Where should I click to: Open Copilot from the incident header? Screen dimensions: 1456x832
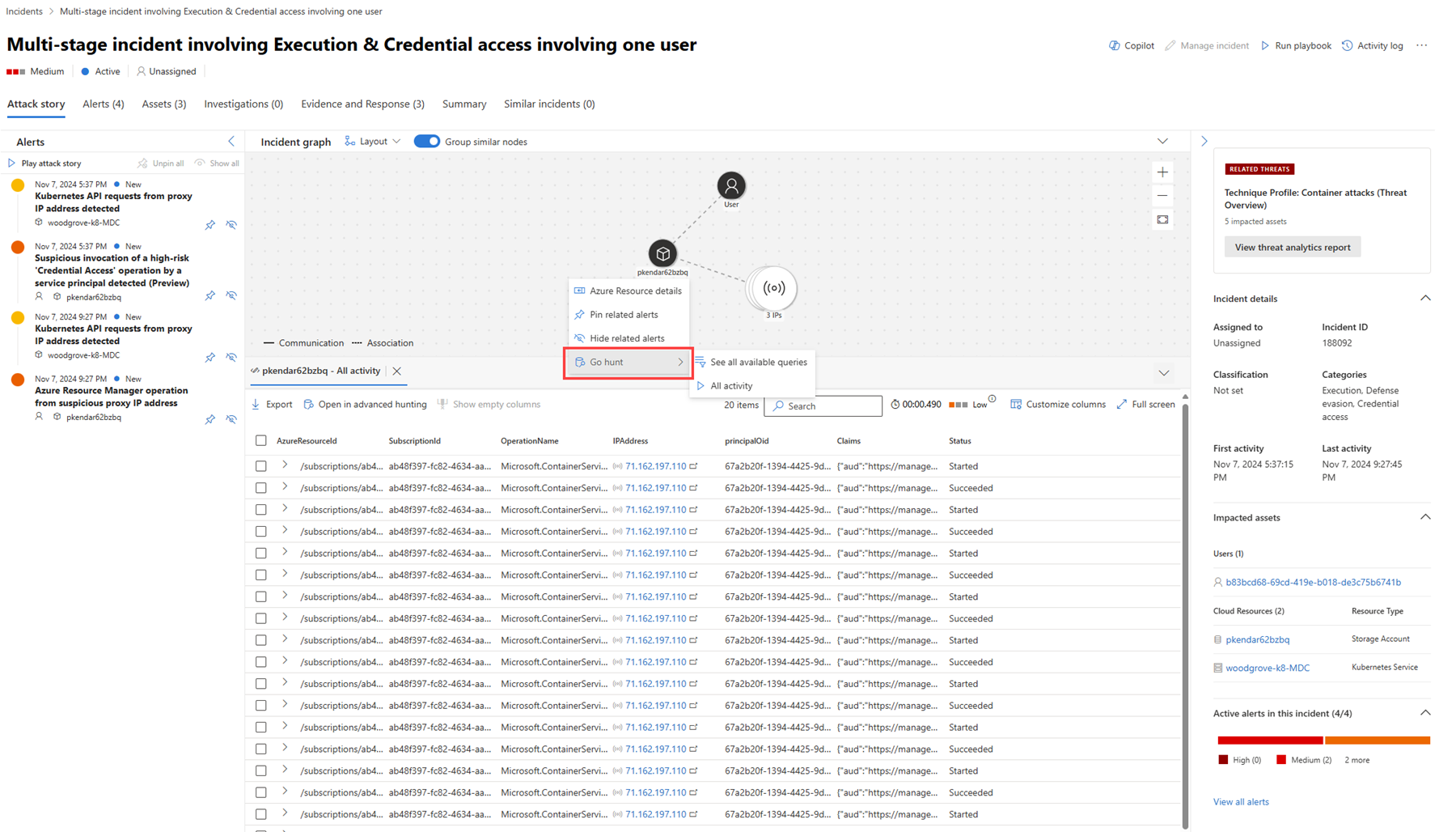[x=1131, y=45]
